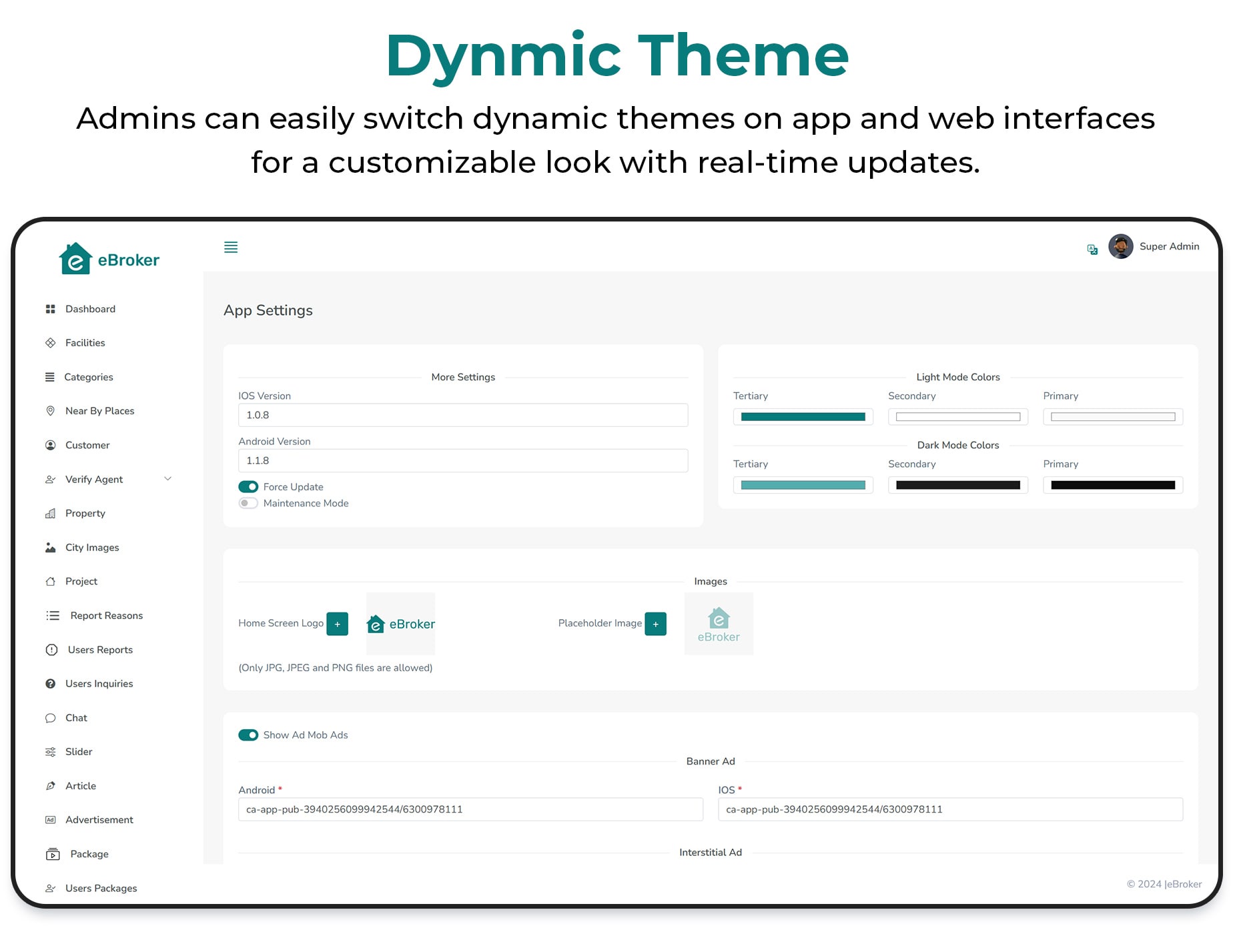
Task: Click the Dashboard grid icon
Action: 50,309
